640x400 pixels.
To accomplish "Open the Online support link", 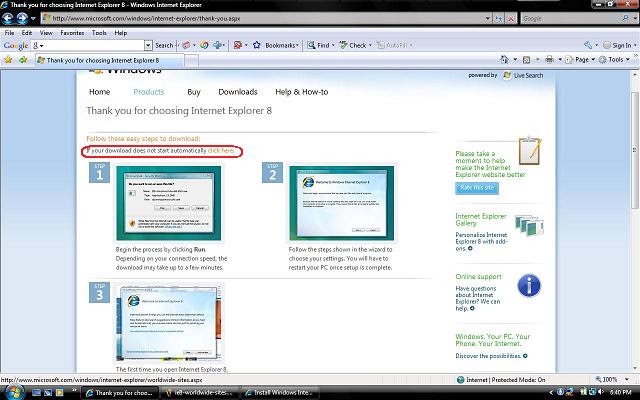I will tap(478, 276).
